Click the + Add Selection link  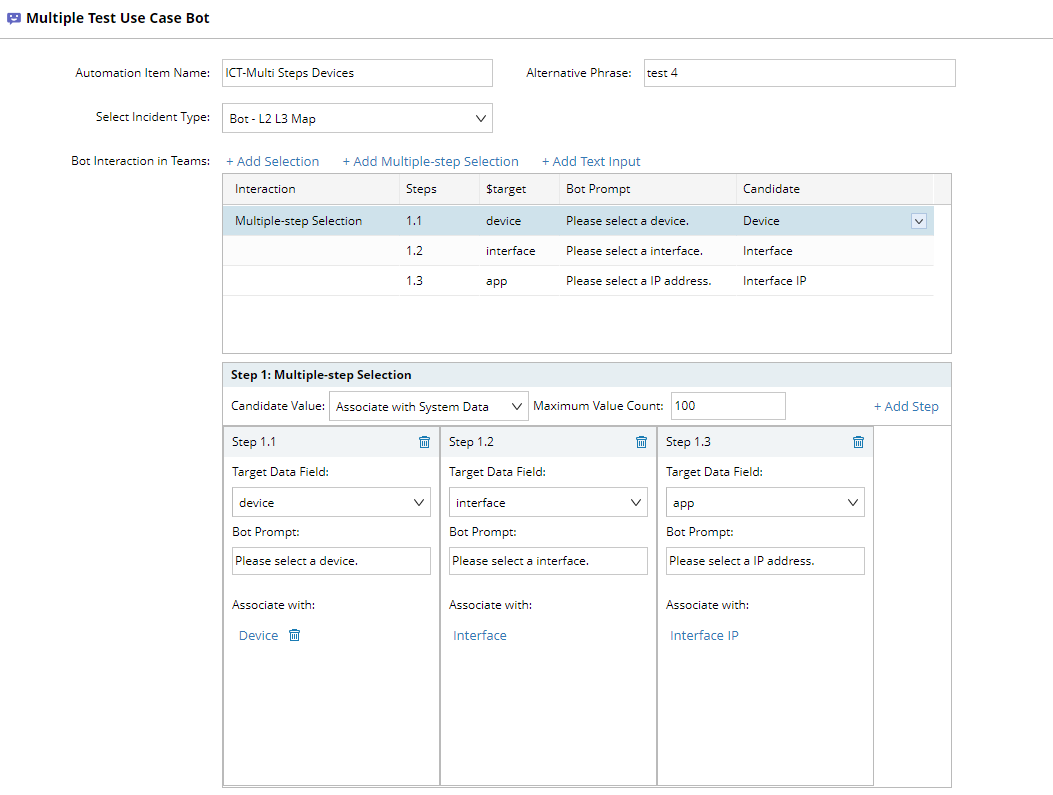click(x=272, y=162)
